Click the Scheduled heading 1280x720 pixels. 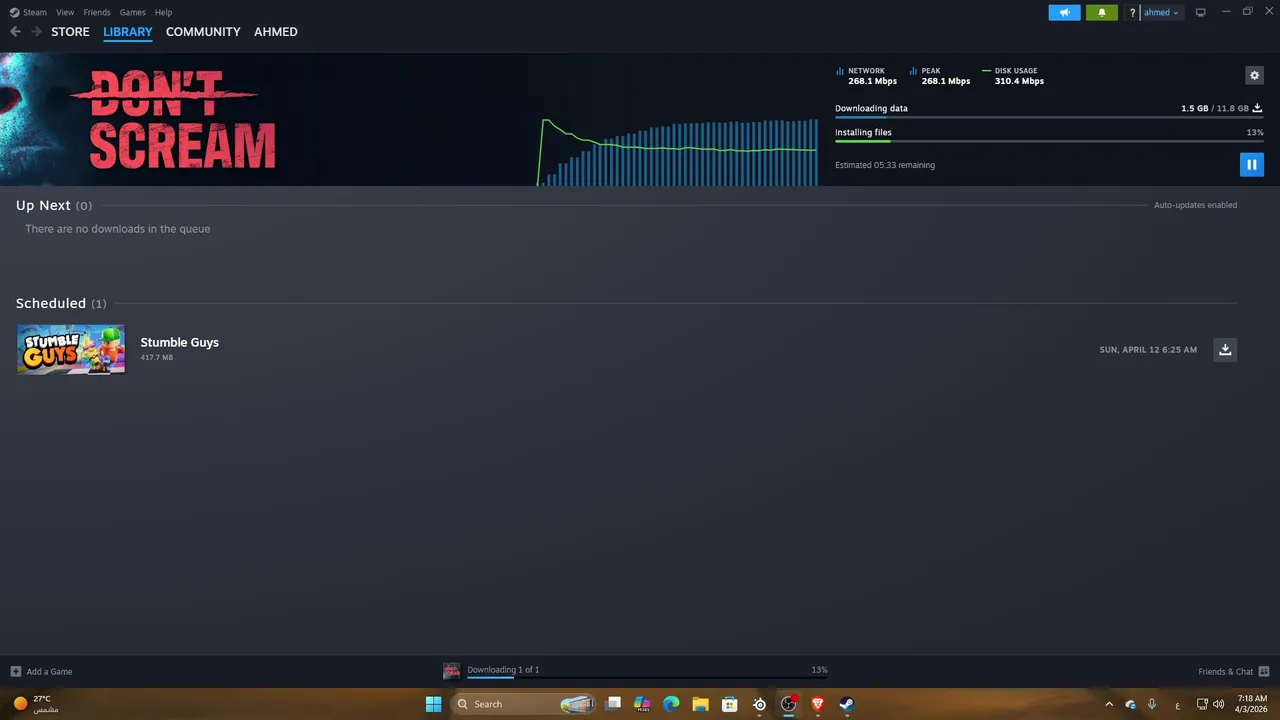(51, 303)
